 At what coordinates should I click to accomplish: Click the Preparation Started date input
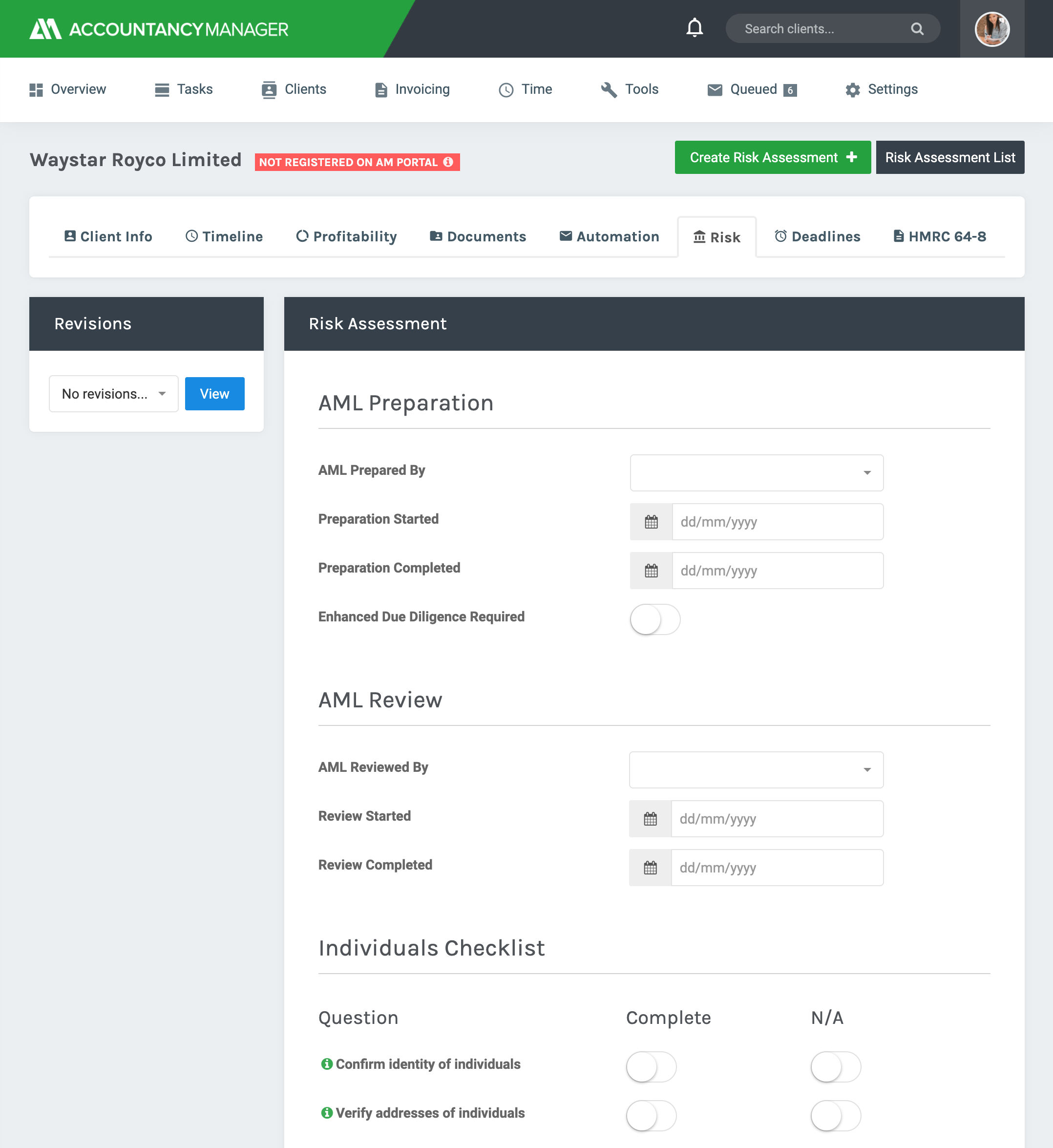tap(776, 521)
